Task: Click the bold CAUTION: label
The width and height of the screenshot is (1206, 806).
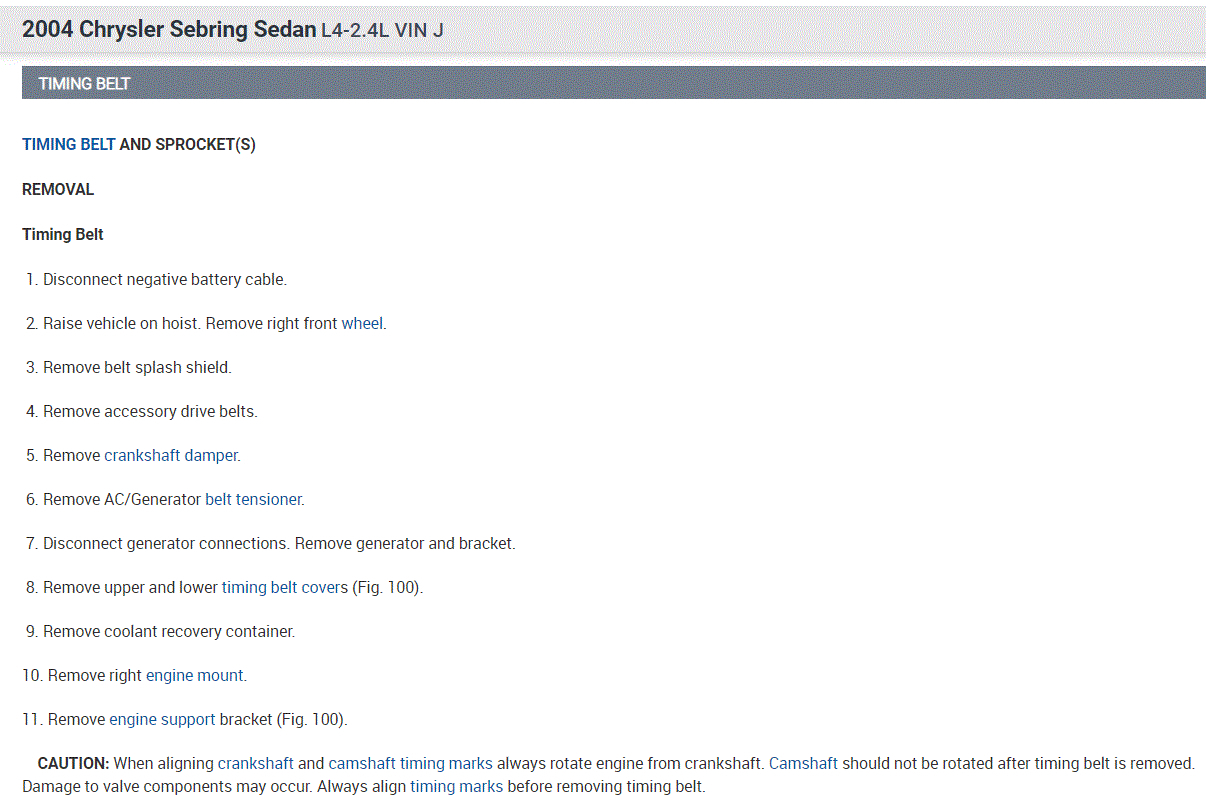Action: point(73,763)
